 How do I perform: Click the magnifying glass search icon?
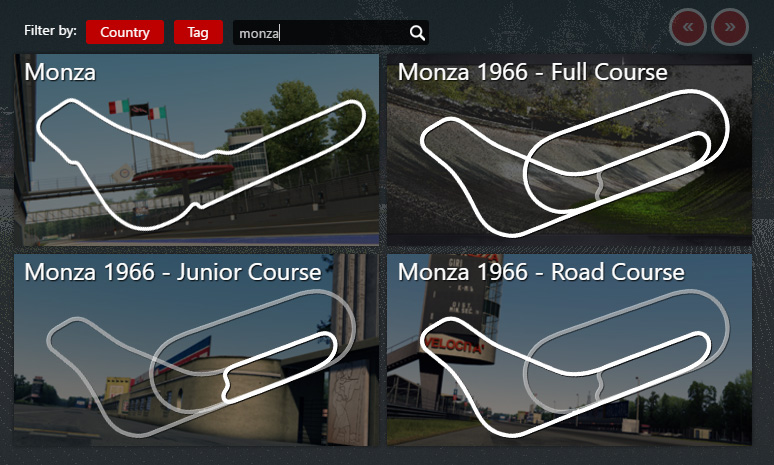[x=417, y=33]
